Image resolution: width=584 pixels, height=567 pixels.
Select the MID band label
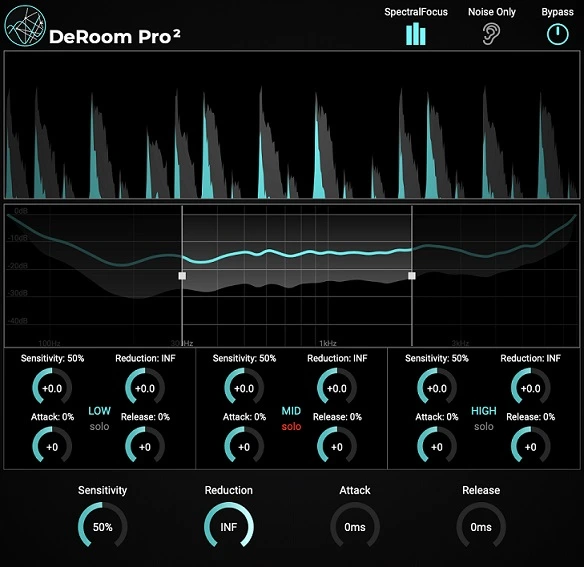pos(291,411)
